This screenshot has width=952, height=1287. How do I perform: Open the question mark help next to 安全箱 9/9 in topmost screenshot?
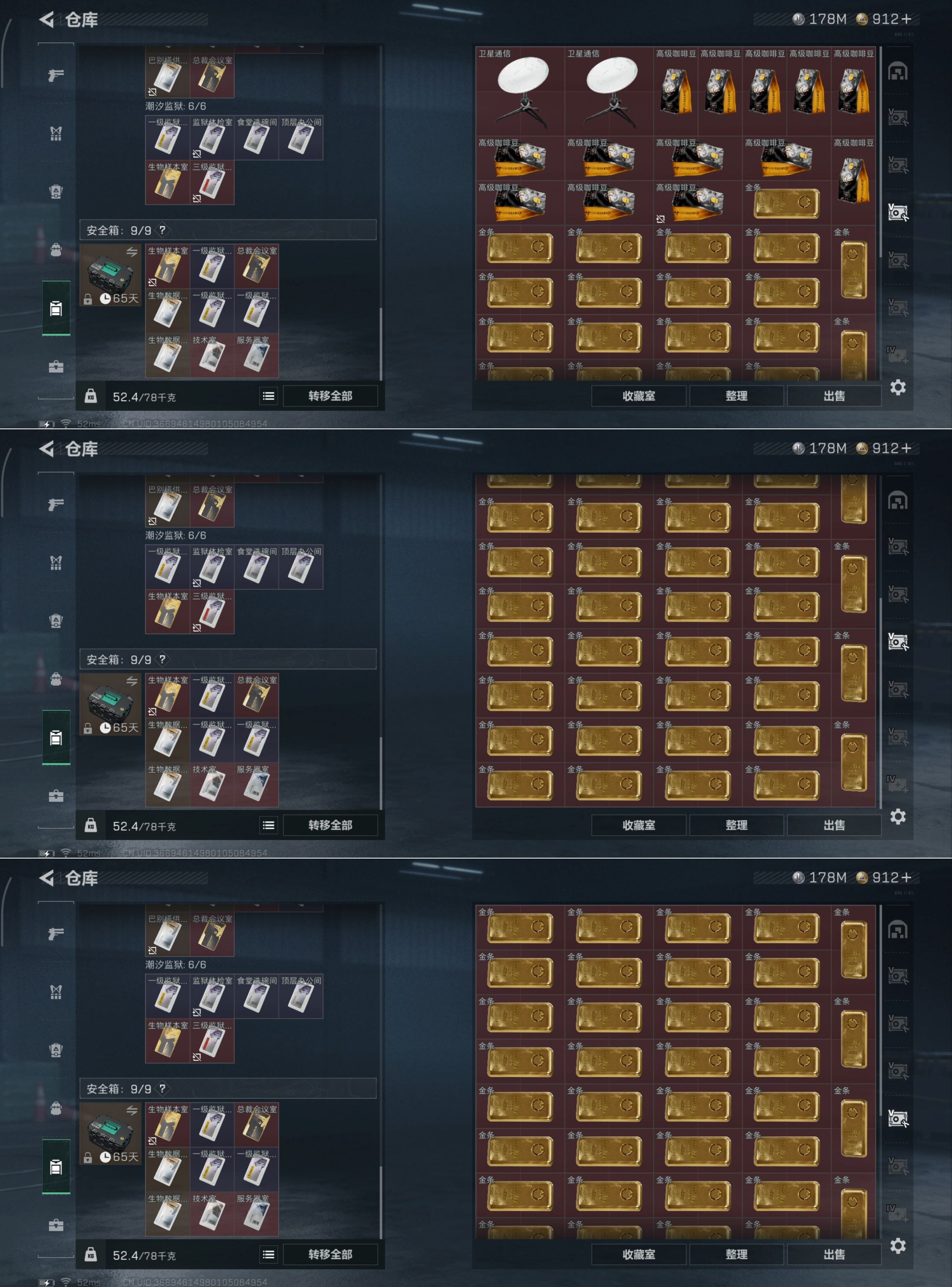coord(163,230)
